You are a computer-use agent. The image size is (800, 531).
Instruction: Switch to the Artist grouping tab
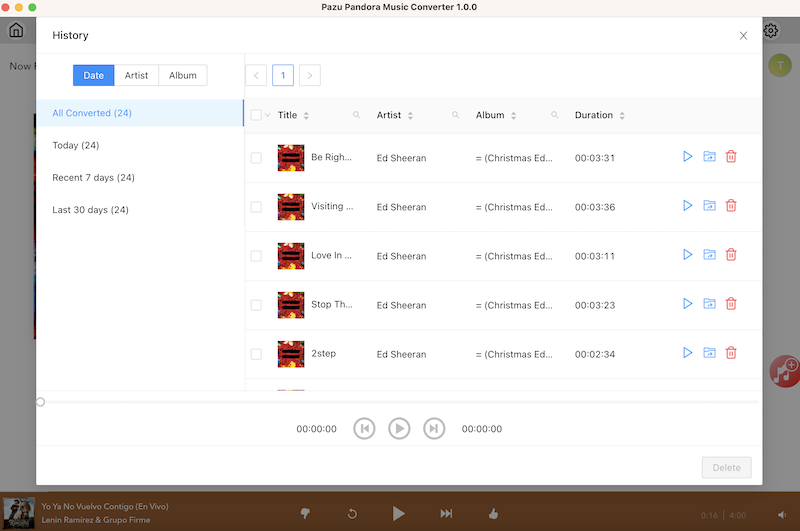136,75
